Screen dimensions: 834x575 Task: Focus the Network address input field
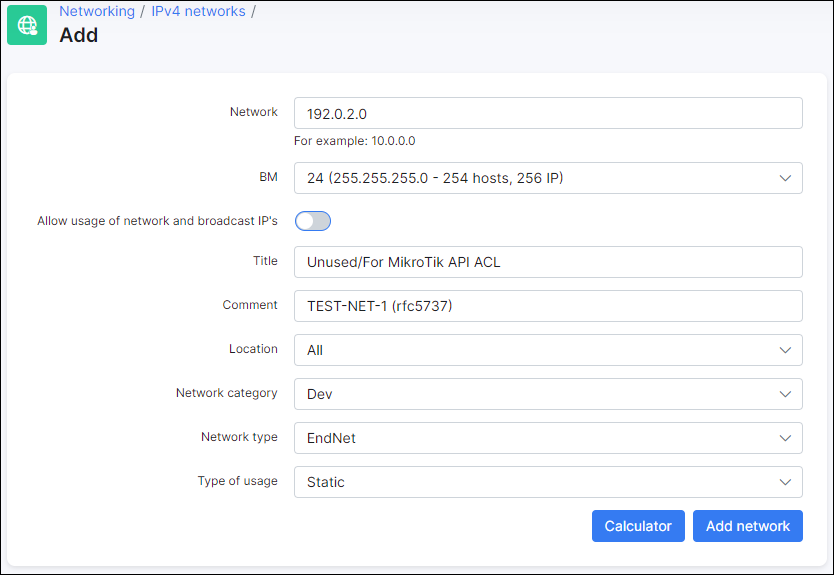tap(548, 113)
